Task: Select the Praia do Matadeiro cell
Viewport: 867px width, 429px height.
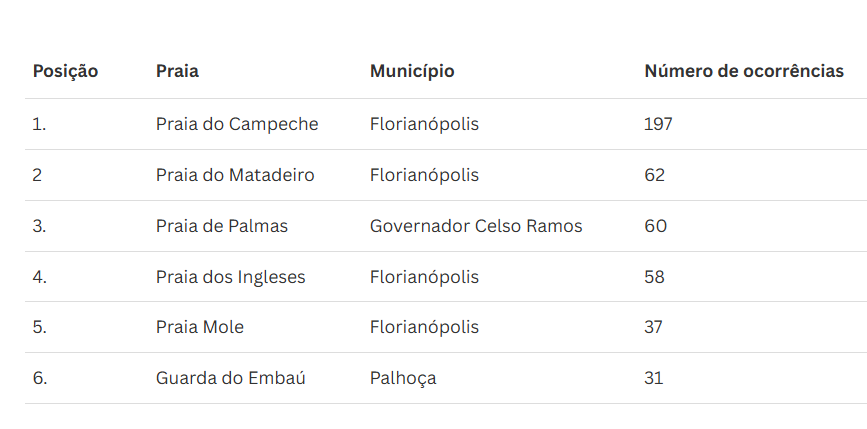Action: pos(235,175)
